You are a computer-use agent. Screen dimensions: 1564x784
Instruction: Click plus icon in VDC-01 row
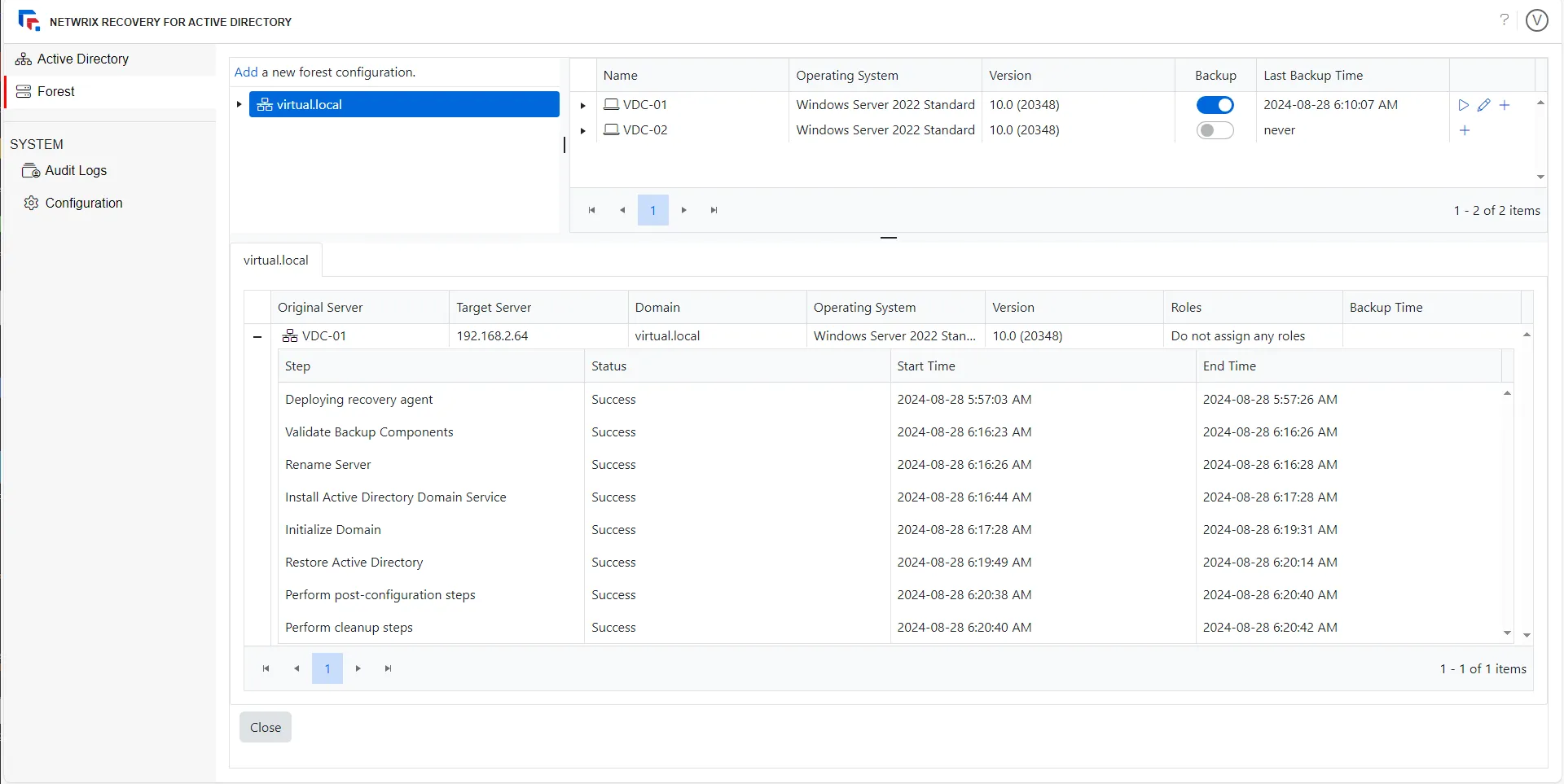pos(1505,105)
